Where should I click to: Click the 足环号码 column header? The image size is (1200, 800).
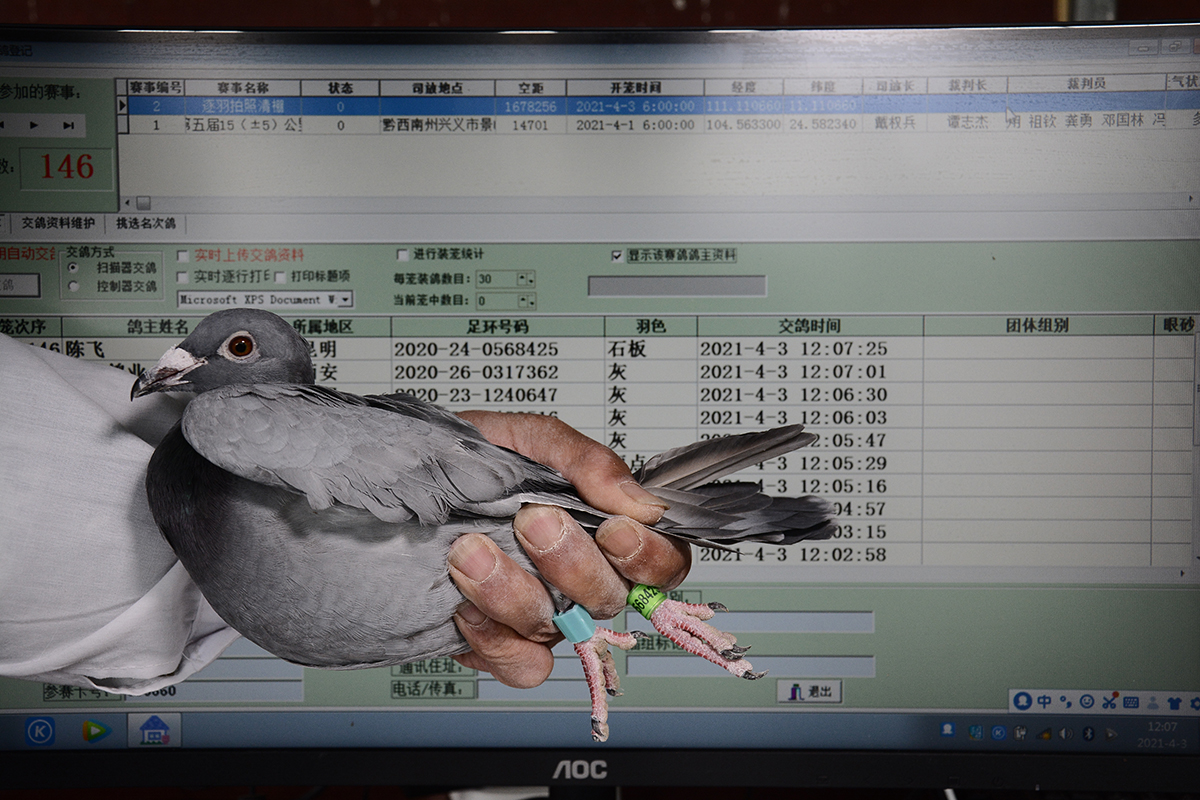click(498, 326)
